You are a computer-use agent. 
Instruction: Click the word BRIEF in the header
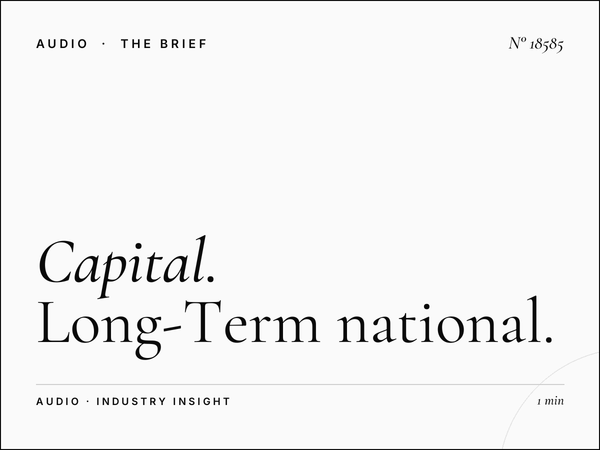(x=184, y=44)
